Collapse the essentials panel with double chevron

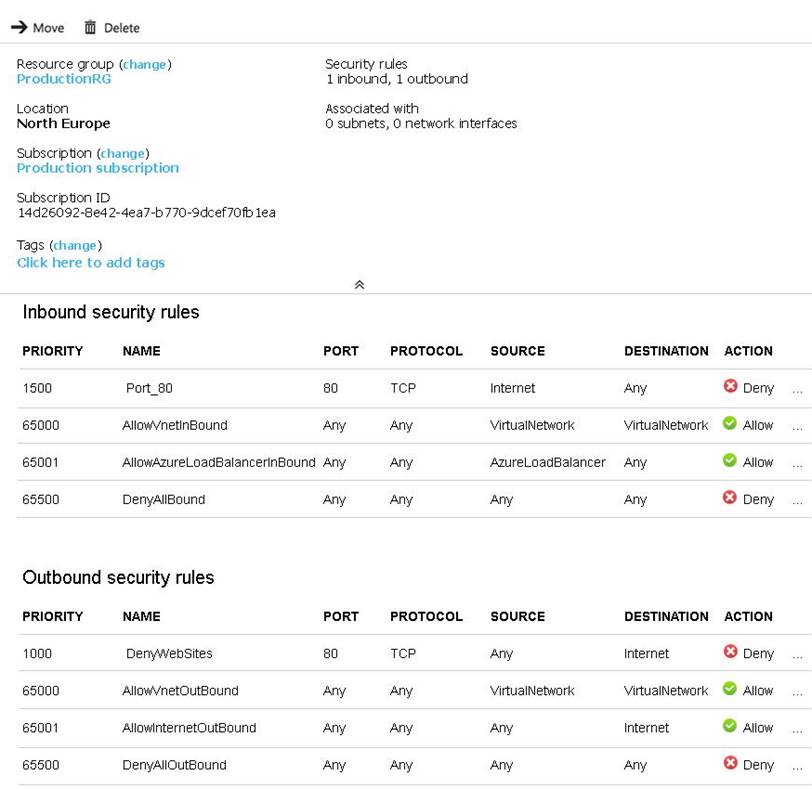(359, 285)
